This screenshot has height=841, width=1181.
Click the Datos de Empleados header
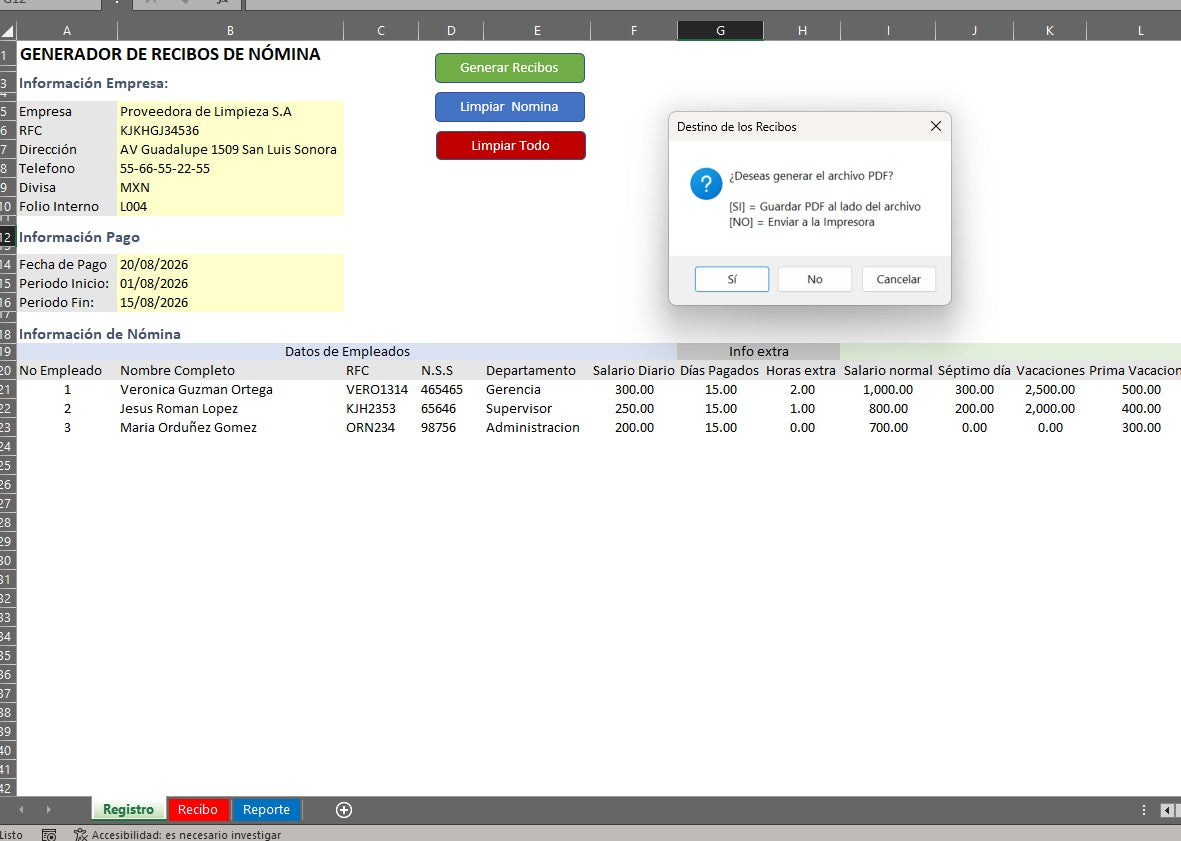point(347,352)
